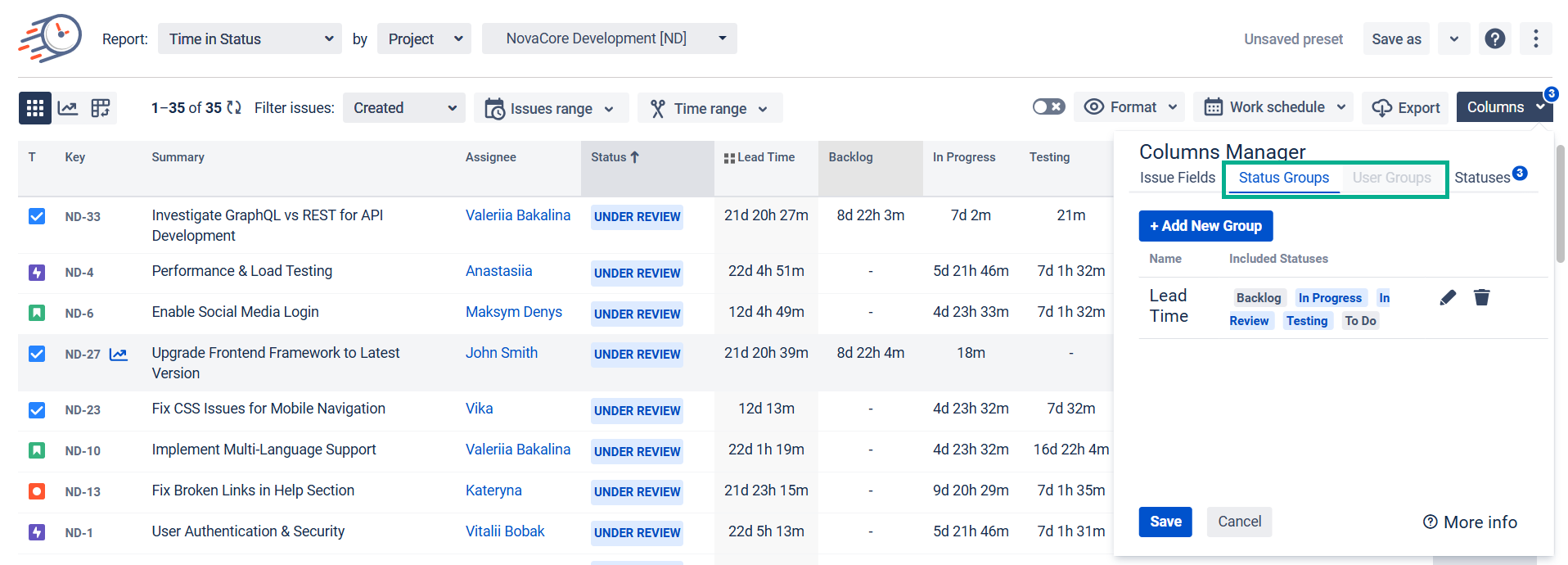
Task: Switch to the Statuses tab
Action: [1481, 178]
